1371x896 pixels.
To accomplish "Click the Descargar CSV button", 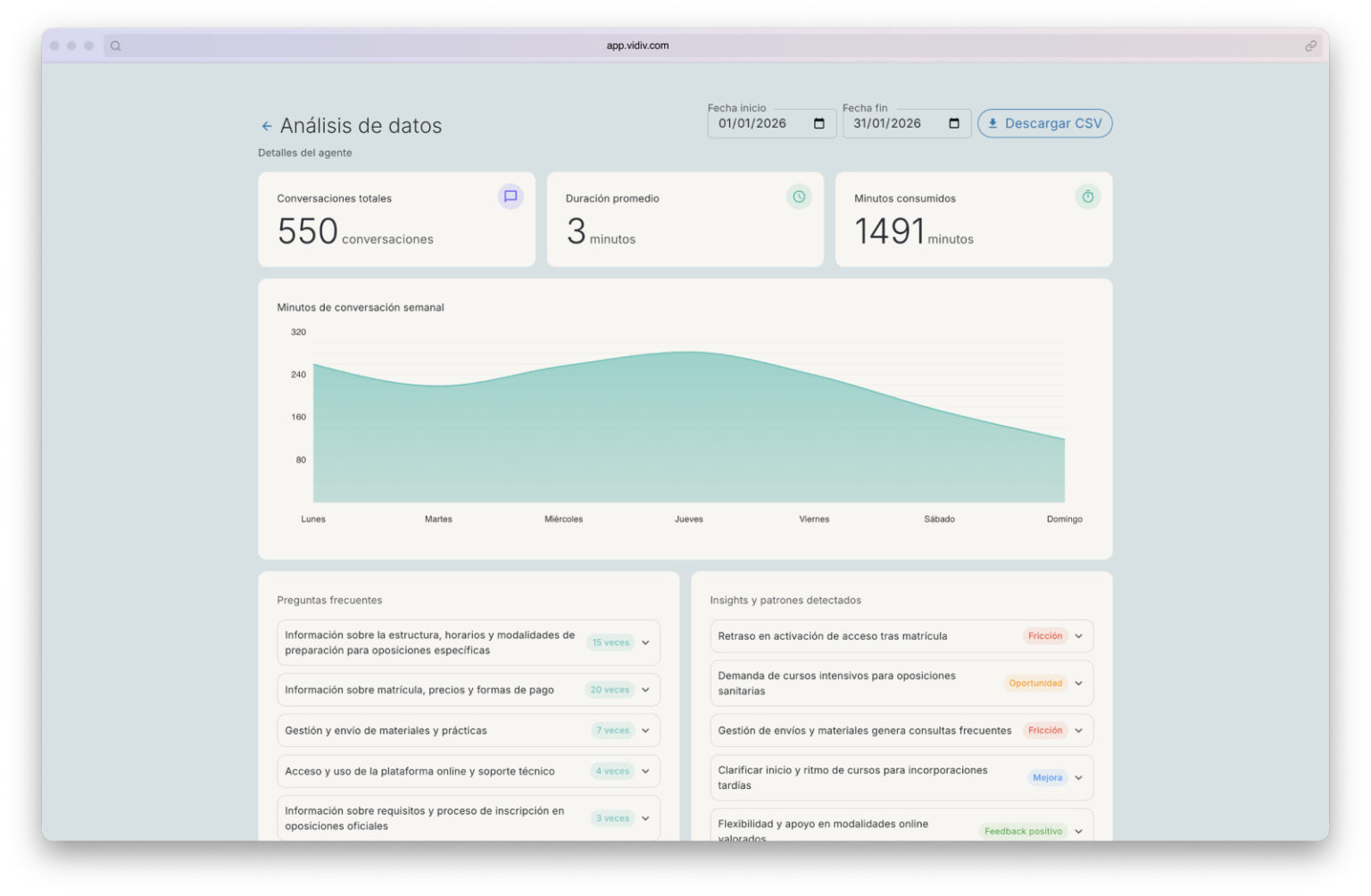I will (x=1044, y=123).
